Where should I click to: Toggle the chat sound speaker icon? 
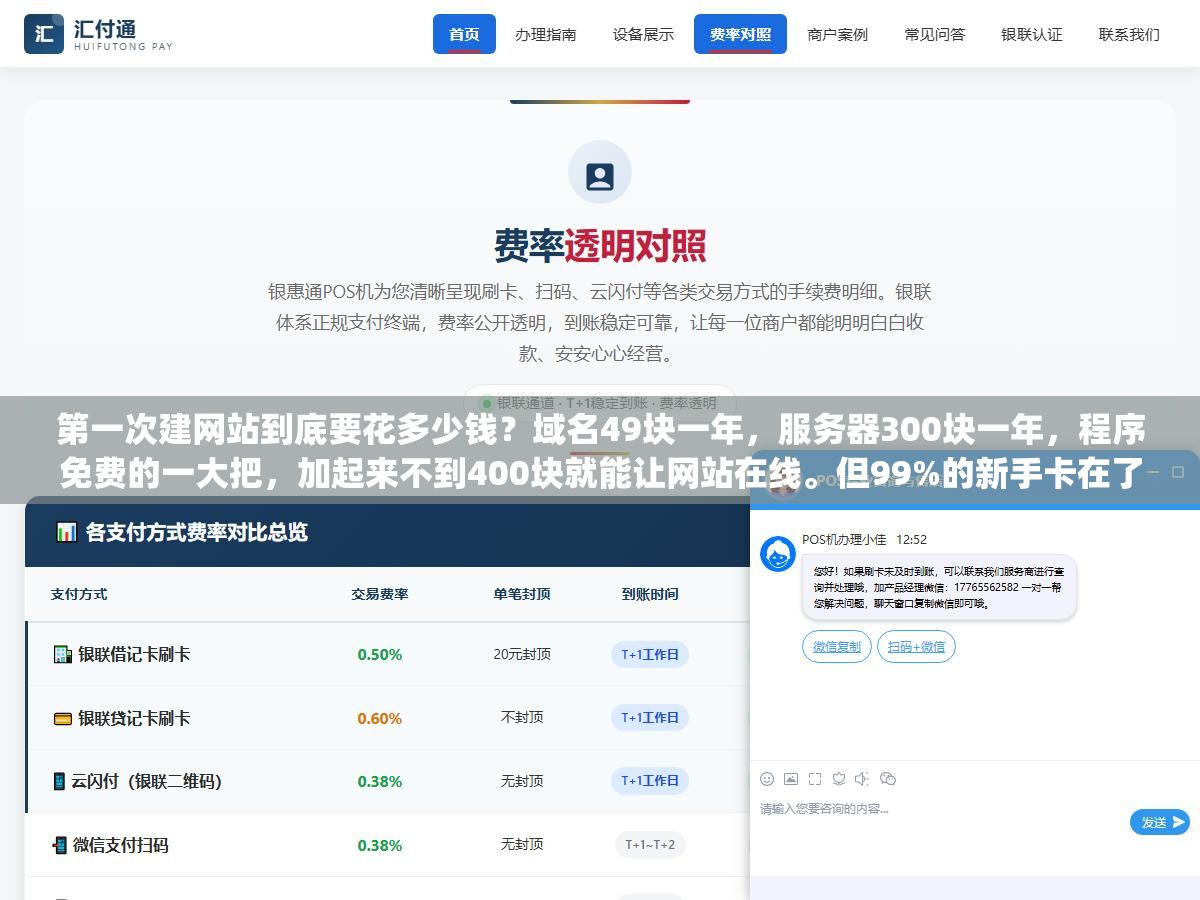click(x=862, y=778)
